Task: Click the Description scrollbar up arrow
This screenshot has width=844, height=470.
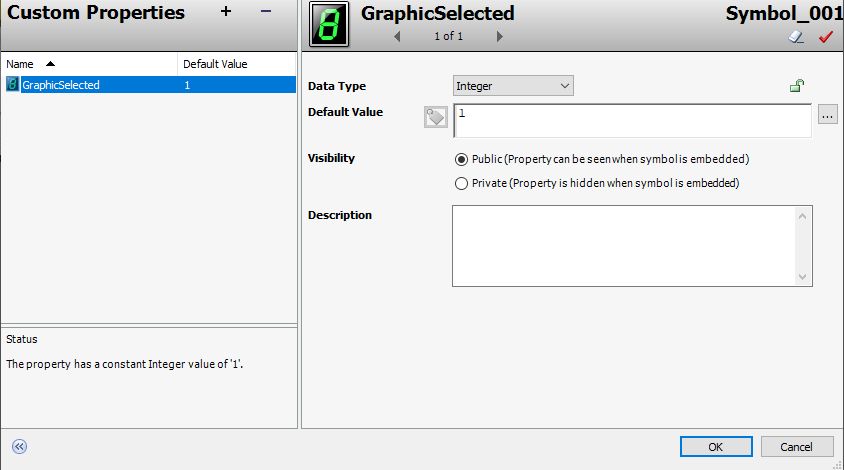Action: pyautogui.click(x=803, y=216)
